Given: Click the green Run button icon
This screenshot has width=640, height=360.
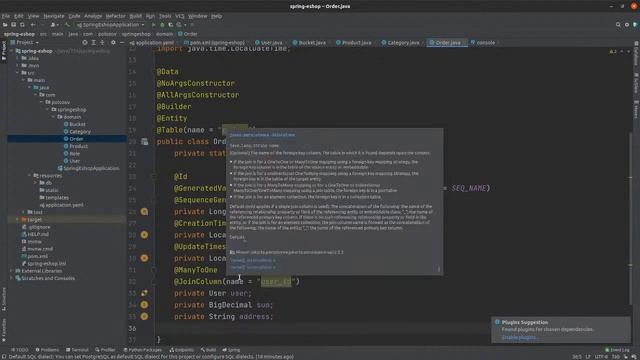Looking at the screenshot, I should coord(153,25).
